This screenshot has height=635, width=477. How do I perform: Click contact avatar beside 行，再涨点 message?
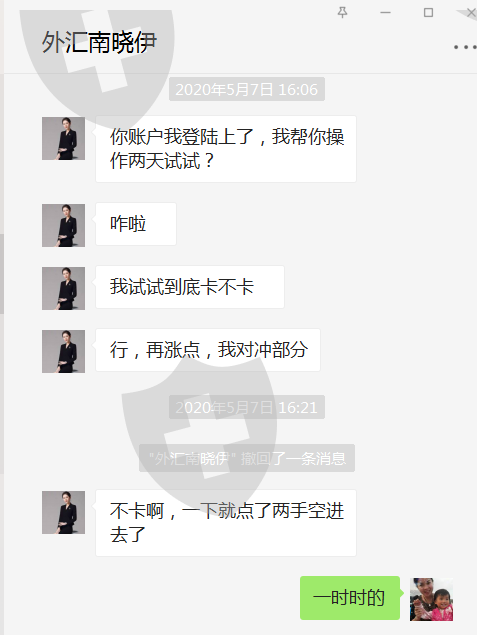pyautogui.click(x=64, y=352)
